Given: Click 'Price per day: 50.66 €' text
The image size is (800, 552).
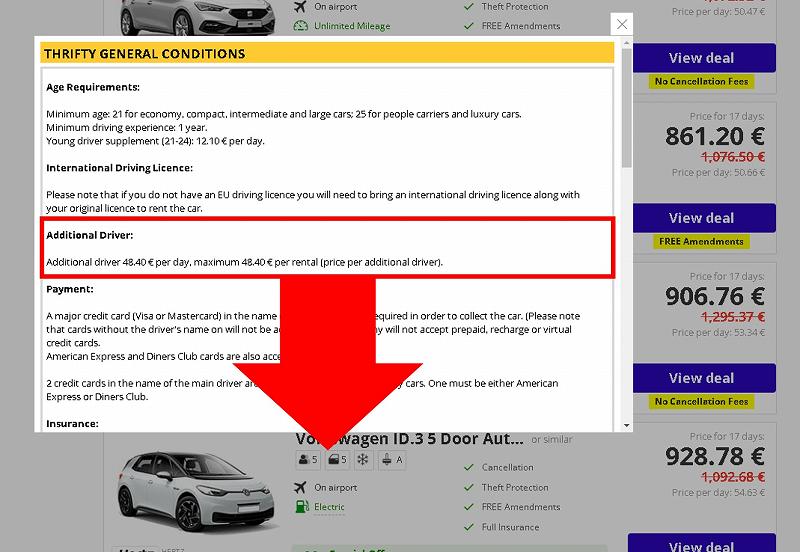Looking at the screenshot, I should [x=718, y=172].
